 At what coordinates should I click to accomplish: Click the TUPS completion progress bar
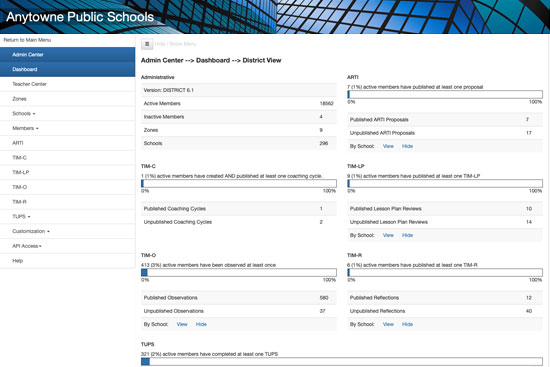coord(342,362)
